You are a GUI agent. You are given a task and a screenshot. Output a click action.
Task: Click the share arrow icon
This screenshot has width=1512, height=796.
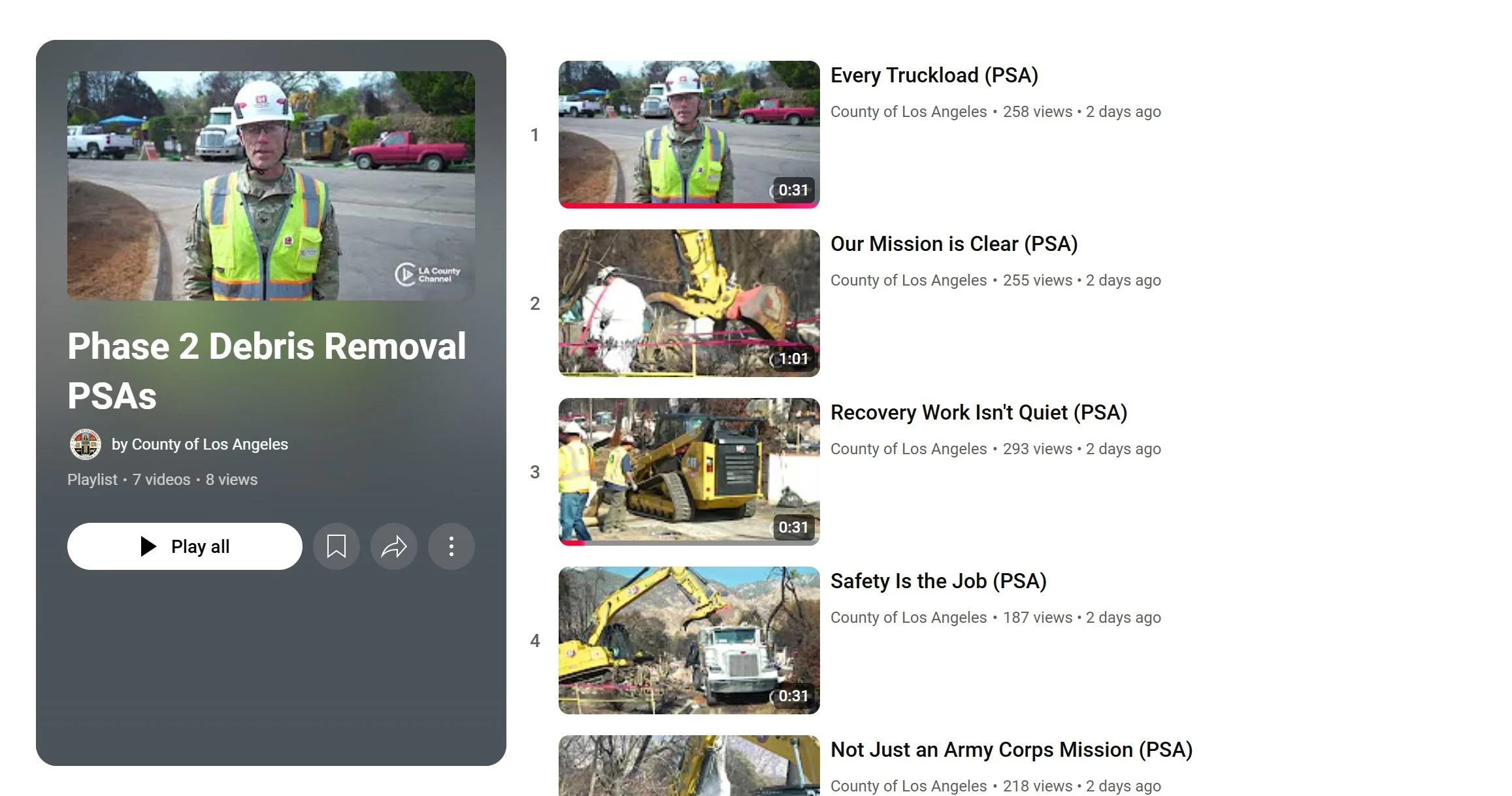point(393,546)
